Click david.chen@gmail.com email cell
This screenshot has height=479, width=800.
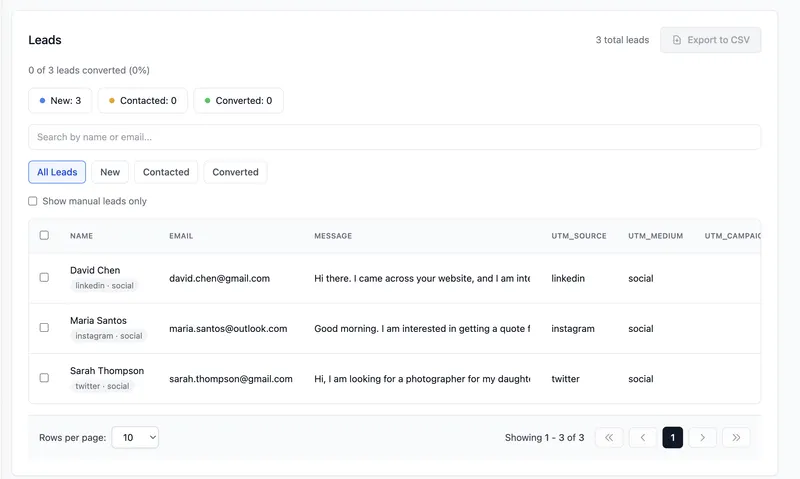(x=219, y=279)
